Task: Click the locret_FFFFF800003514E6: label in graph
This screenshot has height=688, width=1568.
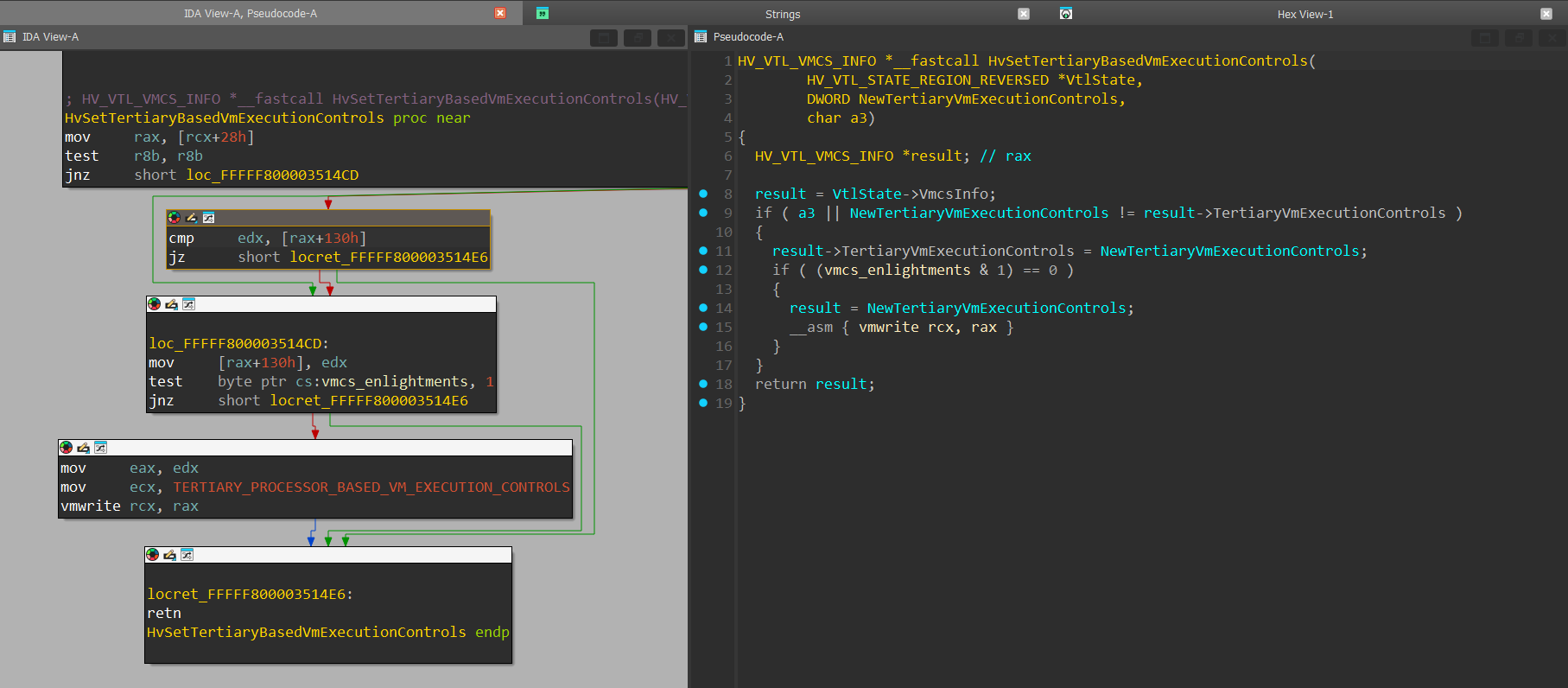Action: coord(250,595)
